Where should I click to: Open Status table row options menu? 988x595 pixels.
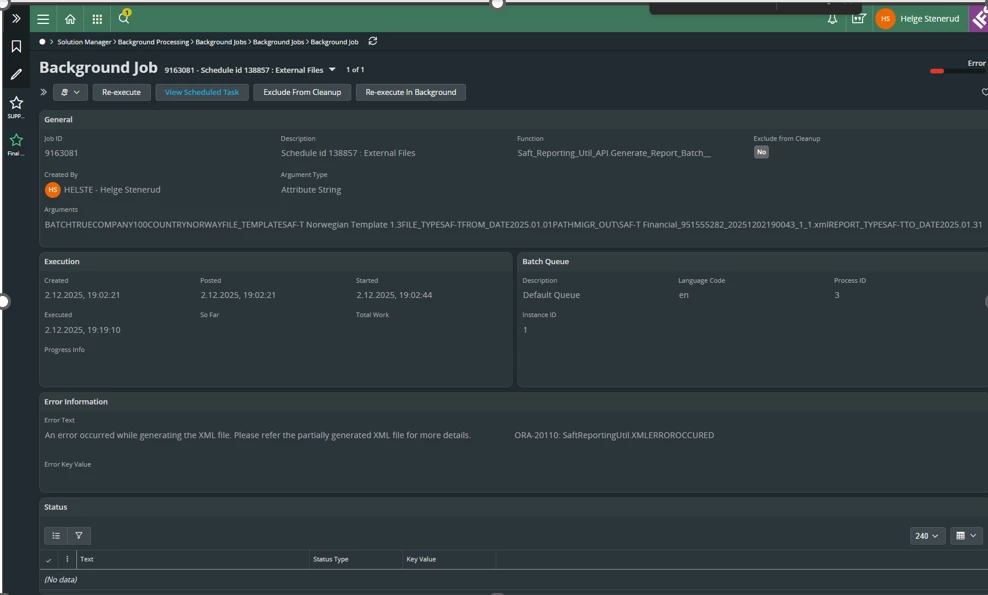67,559
